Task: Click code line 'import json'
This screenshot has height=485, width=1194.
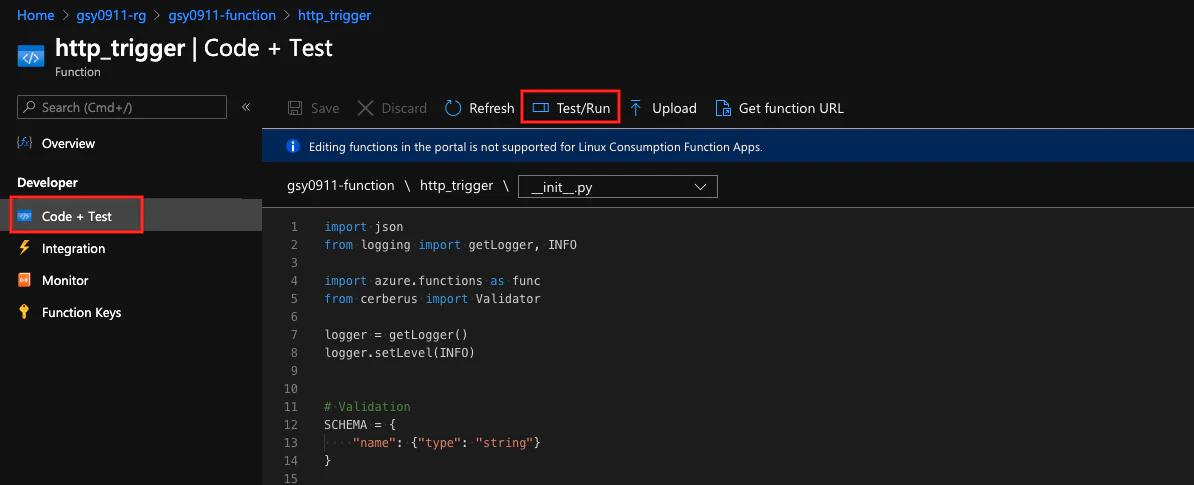Action: (363, 227)
